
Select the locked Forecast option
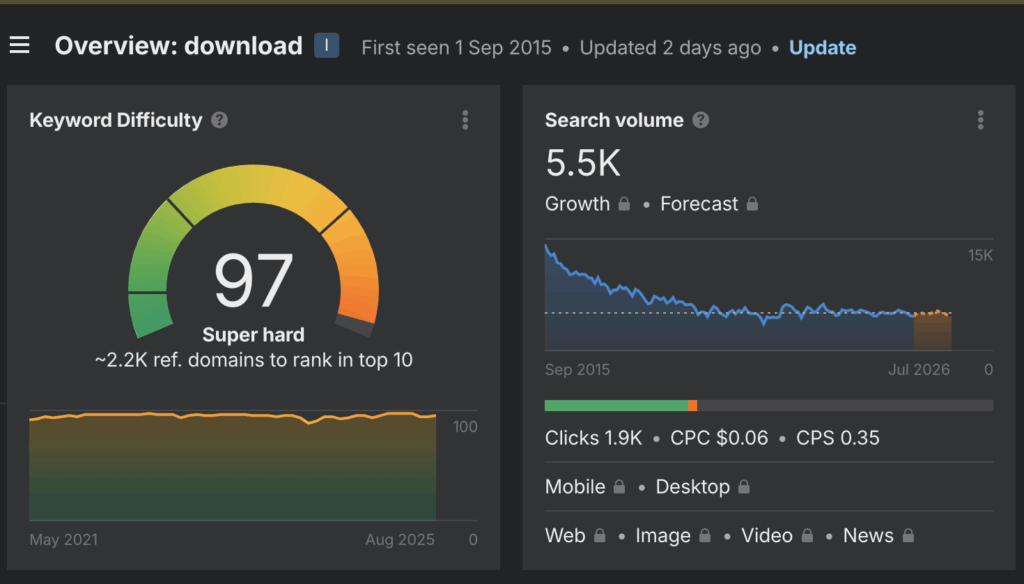(x=709, y=204)
